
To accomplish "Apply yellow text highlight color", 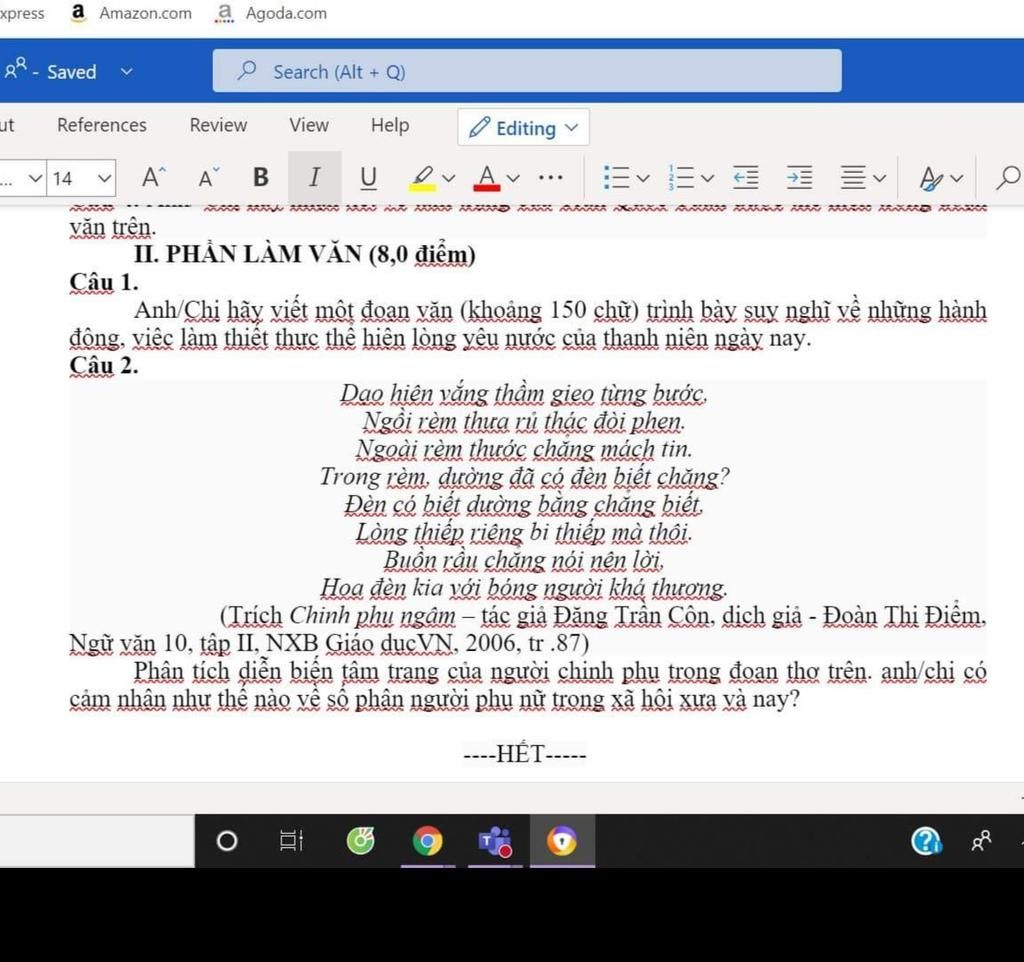I will point(422,178).
